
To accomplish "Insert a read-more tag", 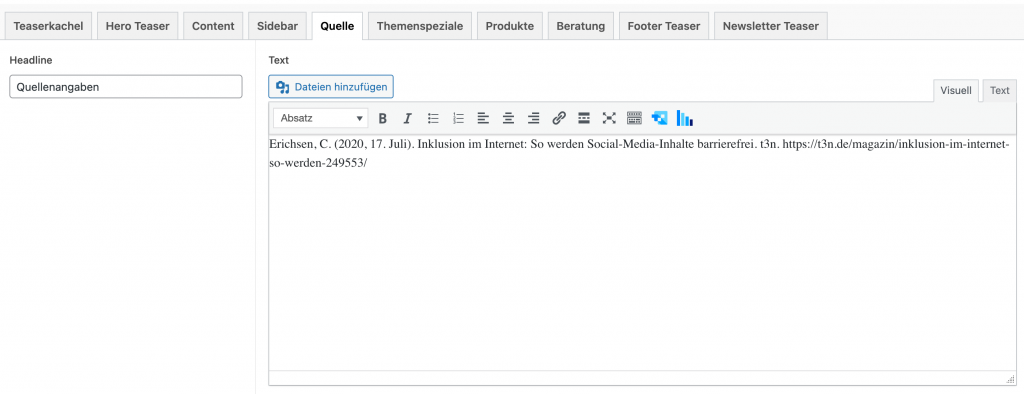I will [x=584, y=118].
